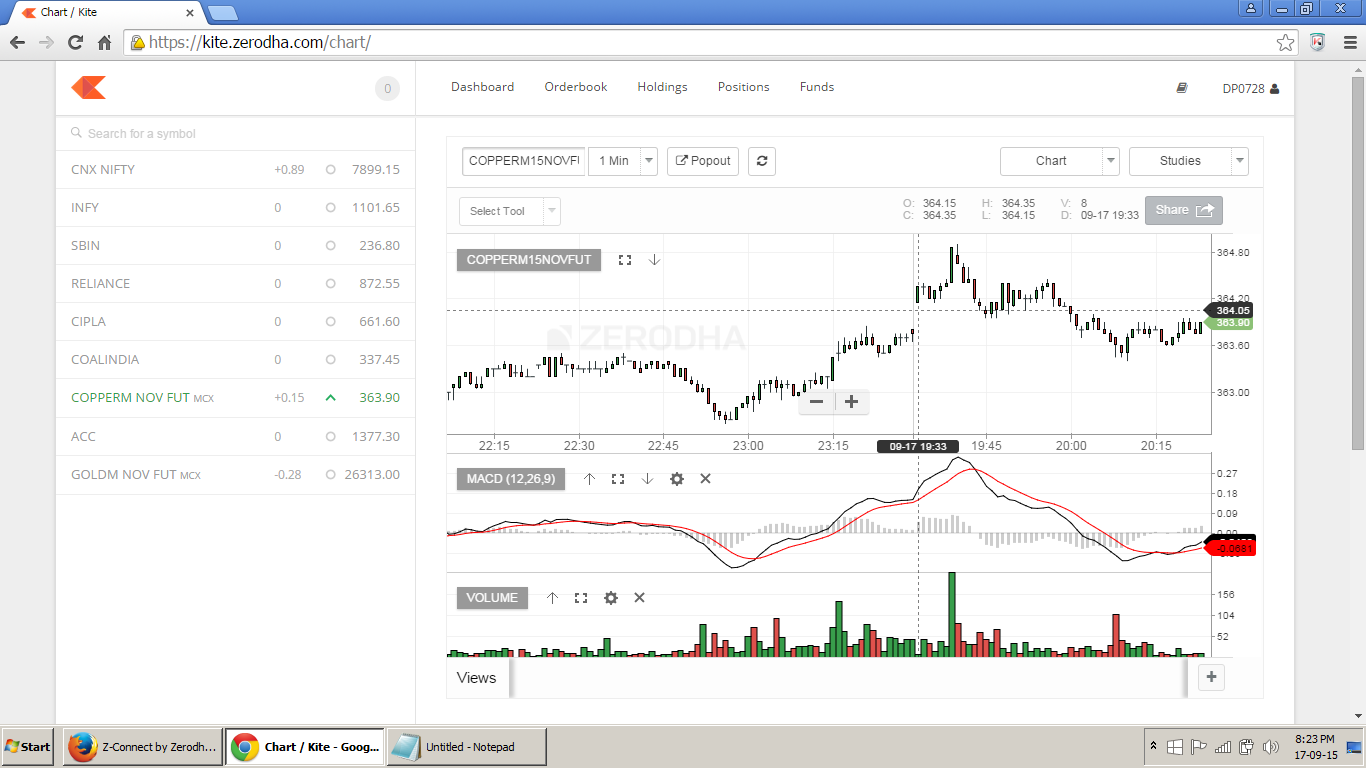Click browser home icon
The image size is (1366, 768).
(x=104, y=43)
